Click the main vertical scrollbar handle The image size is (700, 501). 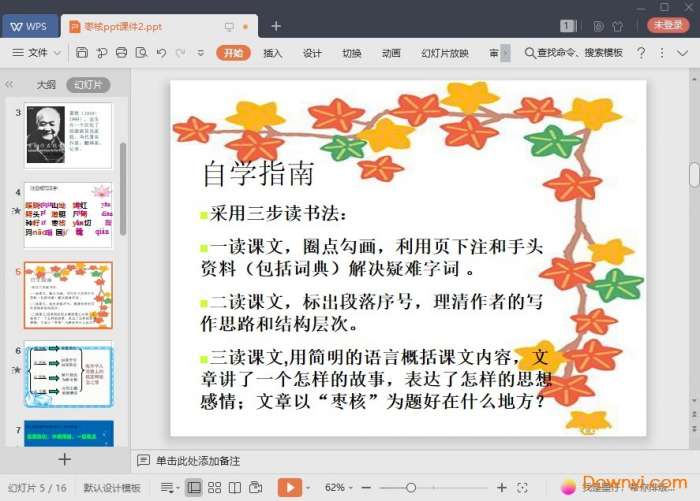tap(694, 175)
